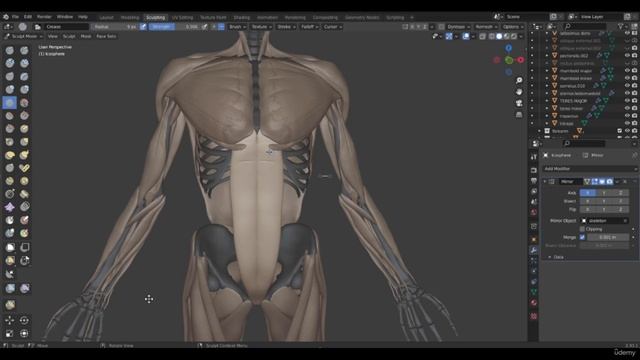Select the active Crease brush tool
Image resolution: width=640 pixels, height=360 pixels.
click(x=10, y=102)
